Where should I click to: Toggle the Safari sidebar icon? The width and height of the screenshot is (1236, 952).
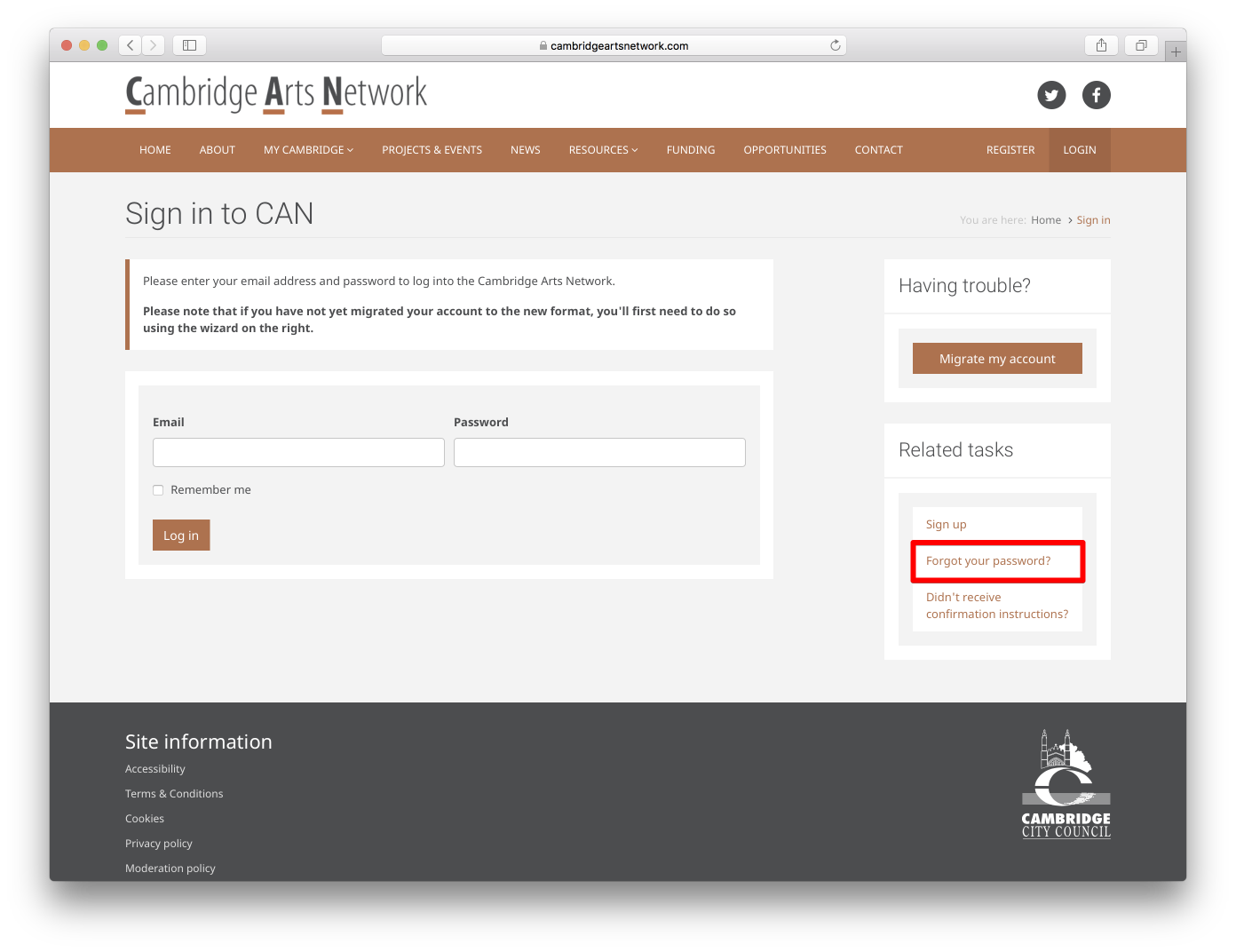pyautogui.click(x=189, y=45)
